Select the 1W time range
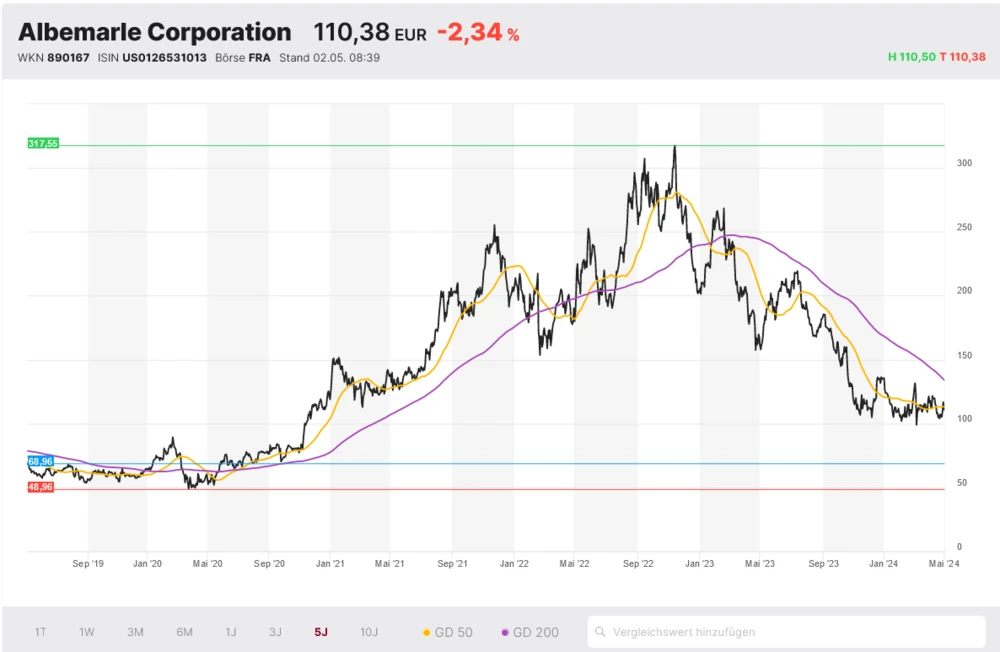Viewport: 1000px width, 652px height. (x=87, y=632)
